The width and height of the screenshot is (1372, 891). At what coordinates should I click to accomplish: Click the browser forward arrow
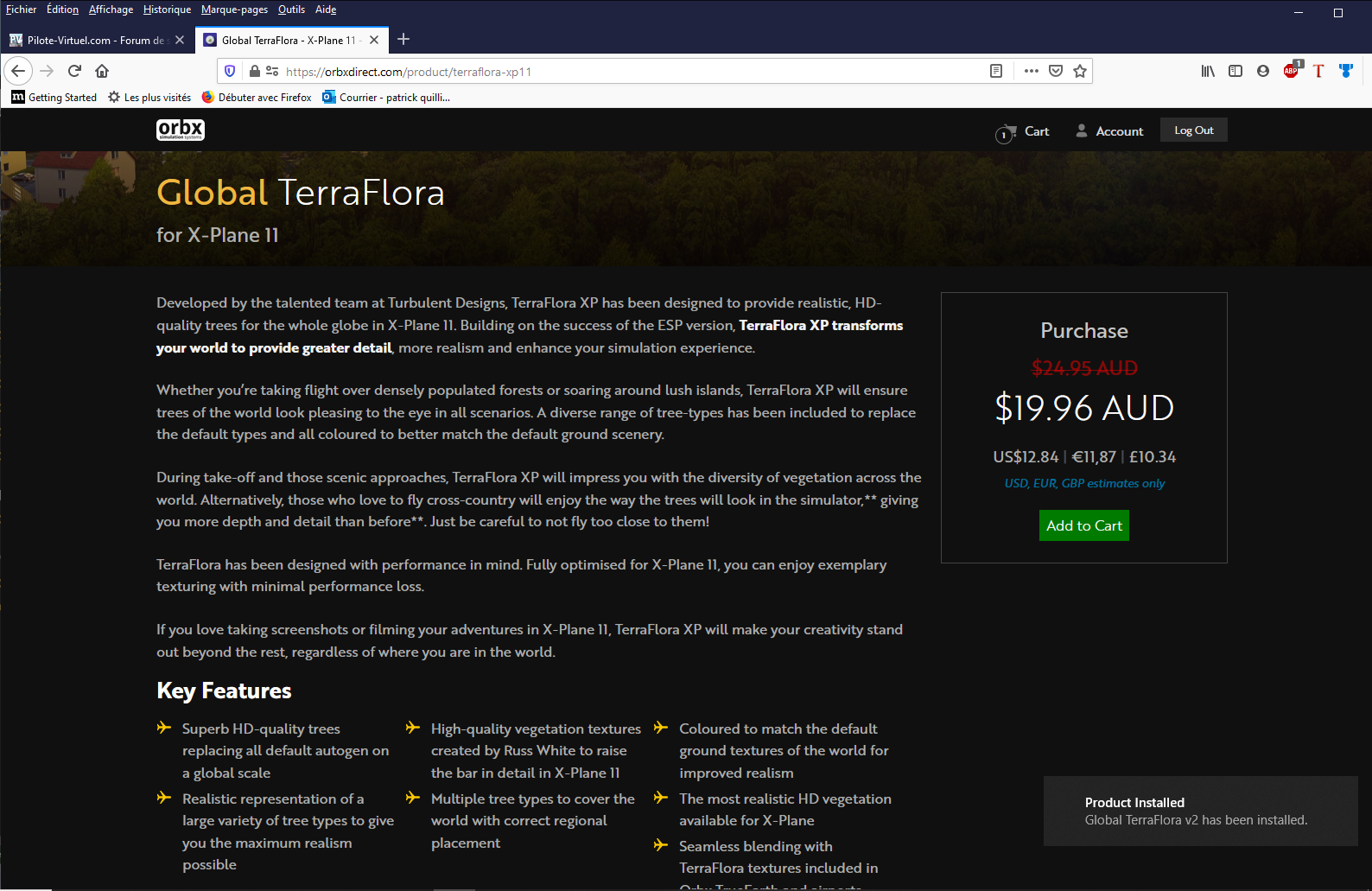(x=47, y=71)
